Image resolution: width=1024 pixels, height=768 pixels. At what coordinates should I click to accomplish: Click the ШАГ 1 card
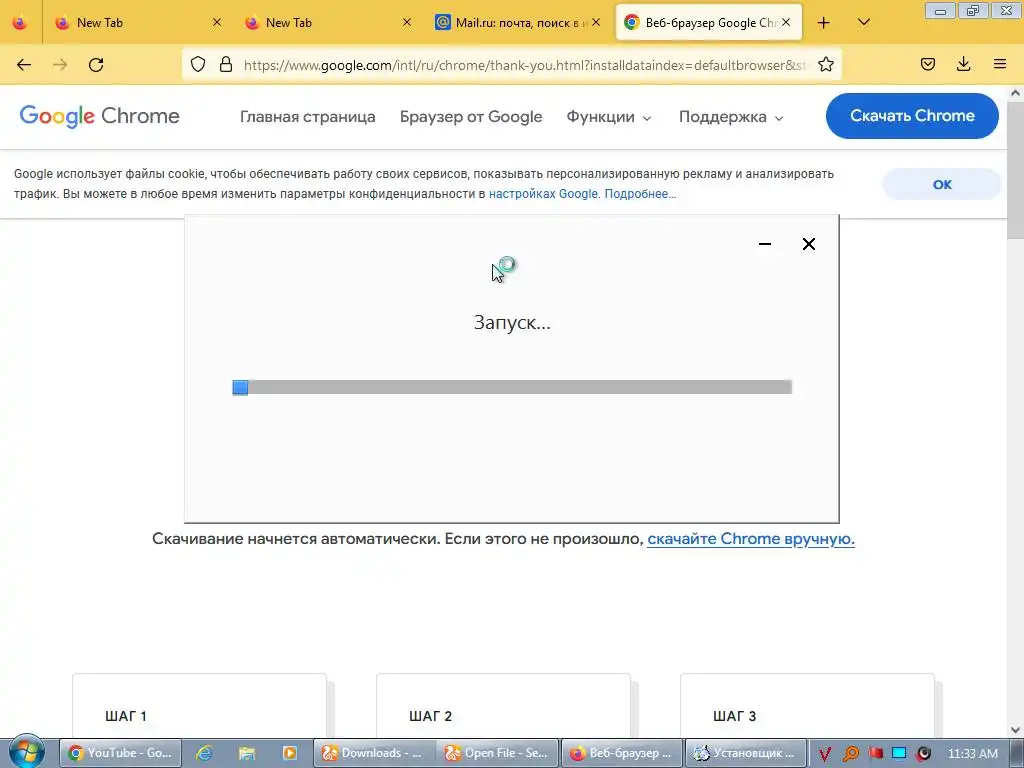point(199,706)
